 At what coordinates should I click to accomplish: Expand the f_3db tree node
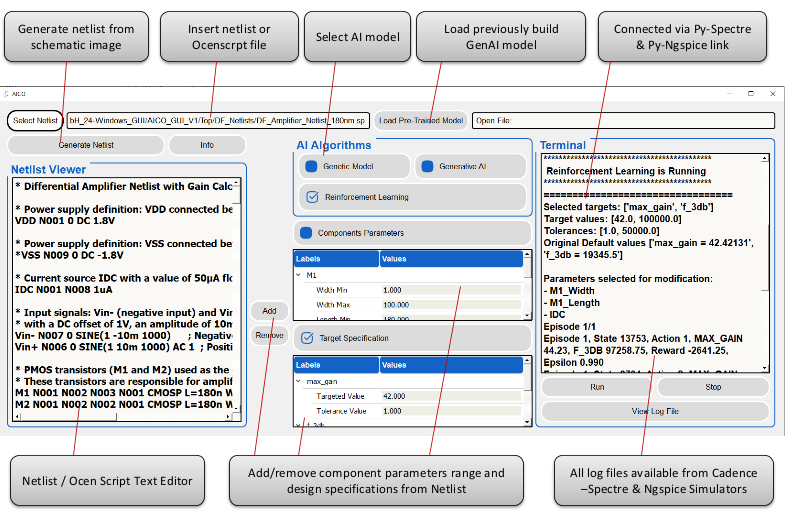(297, 426)
